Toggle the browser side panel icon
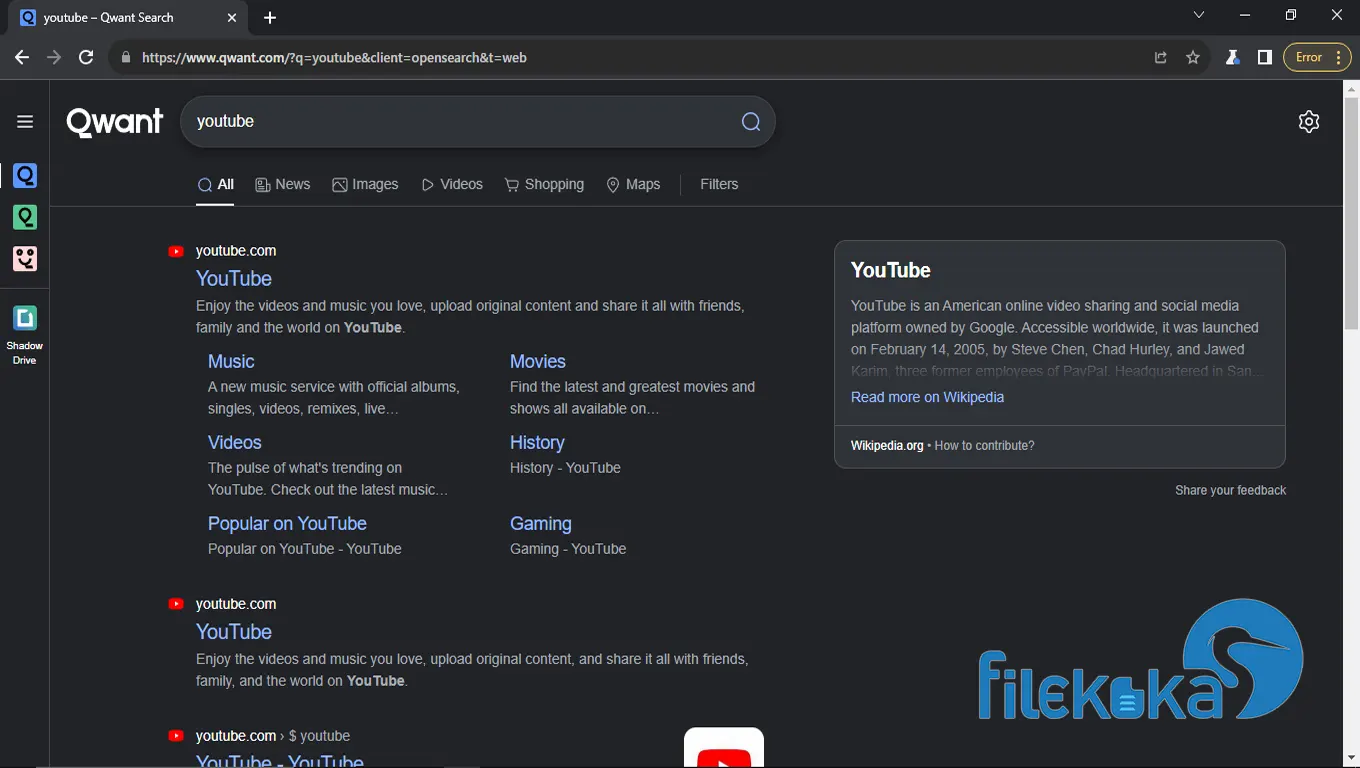Image resolution: width=1360 pixels, height=768 pixels. click(1265, 58)
